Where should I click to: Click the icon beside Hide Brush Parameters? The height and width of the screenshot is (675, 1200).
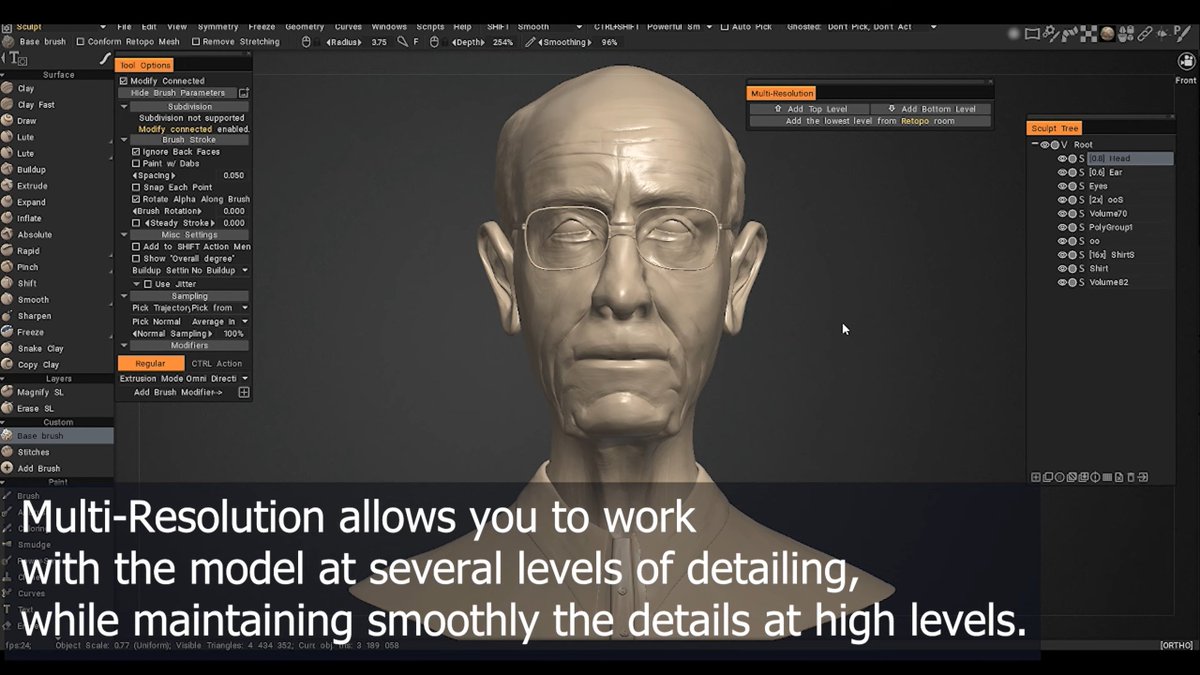coord(243,93)
